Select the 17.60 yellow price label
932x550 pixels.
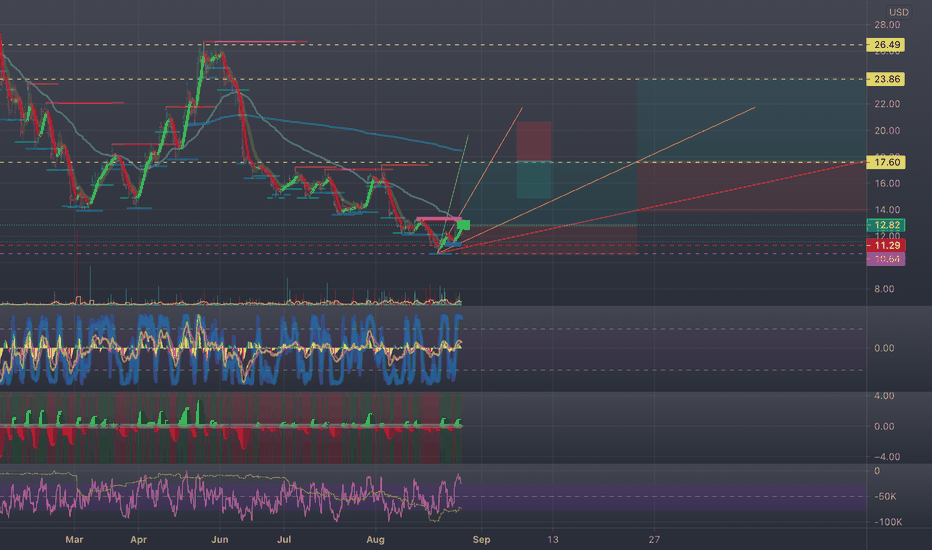click(x=886, y=162)
